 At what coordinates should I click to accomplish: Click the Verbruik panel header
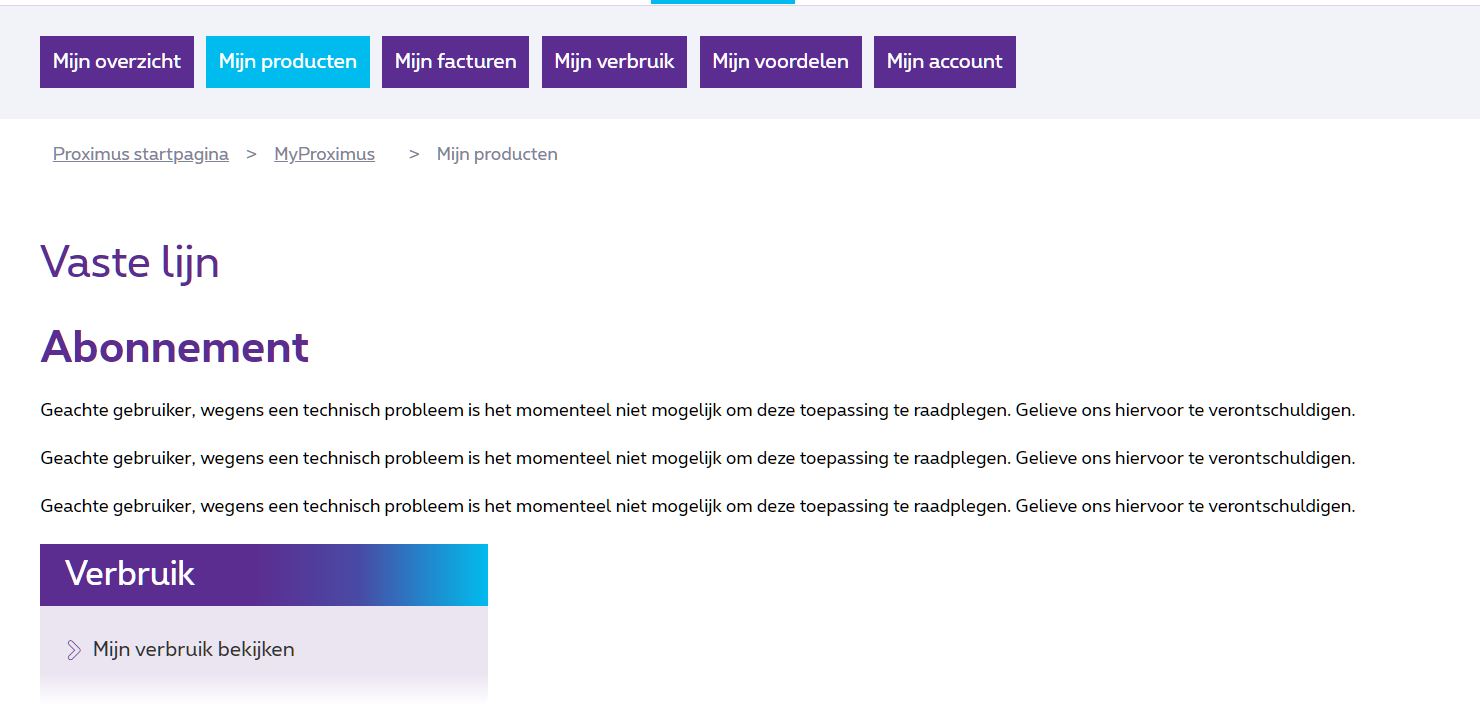click(x=264, y=575)
